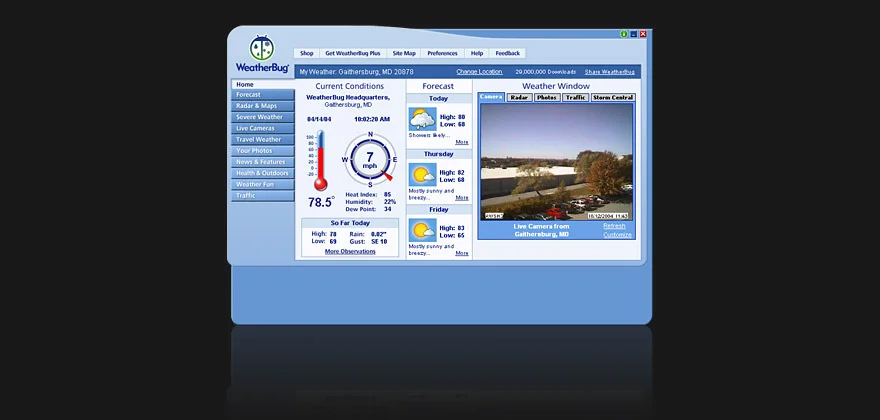Select Home in the sidebar
This screenshot has height=420, width=880.
click(x=263, y=84)
